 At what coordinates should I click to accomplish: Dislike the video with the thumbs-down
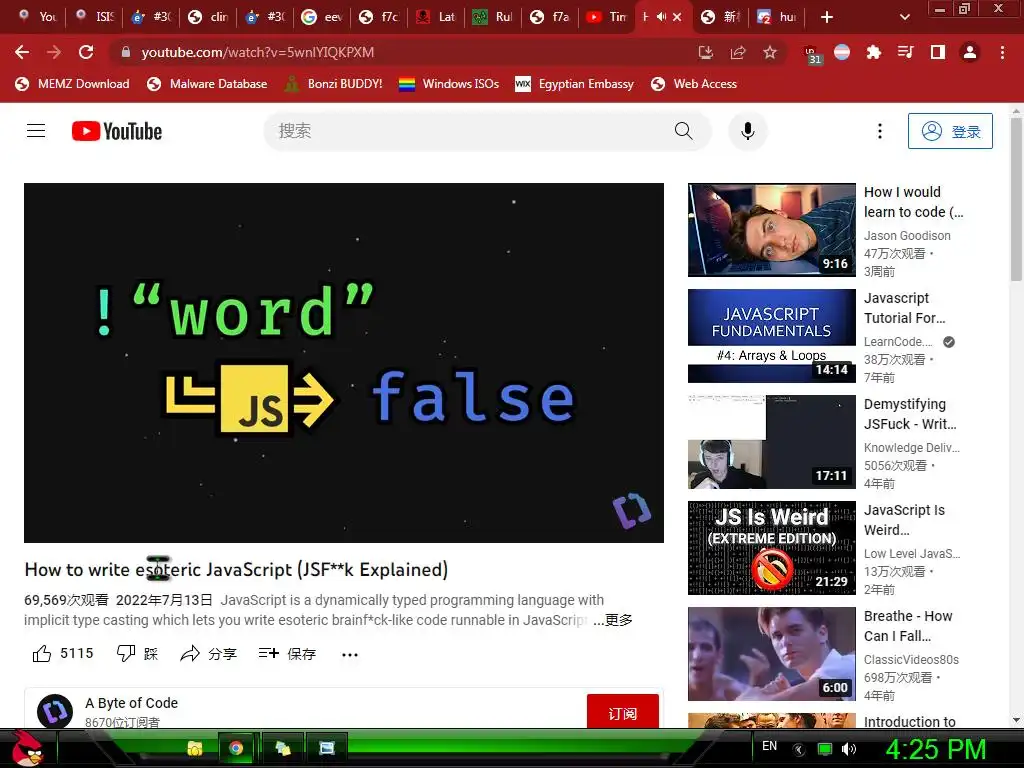[137, 654]
